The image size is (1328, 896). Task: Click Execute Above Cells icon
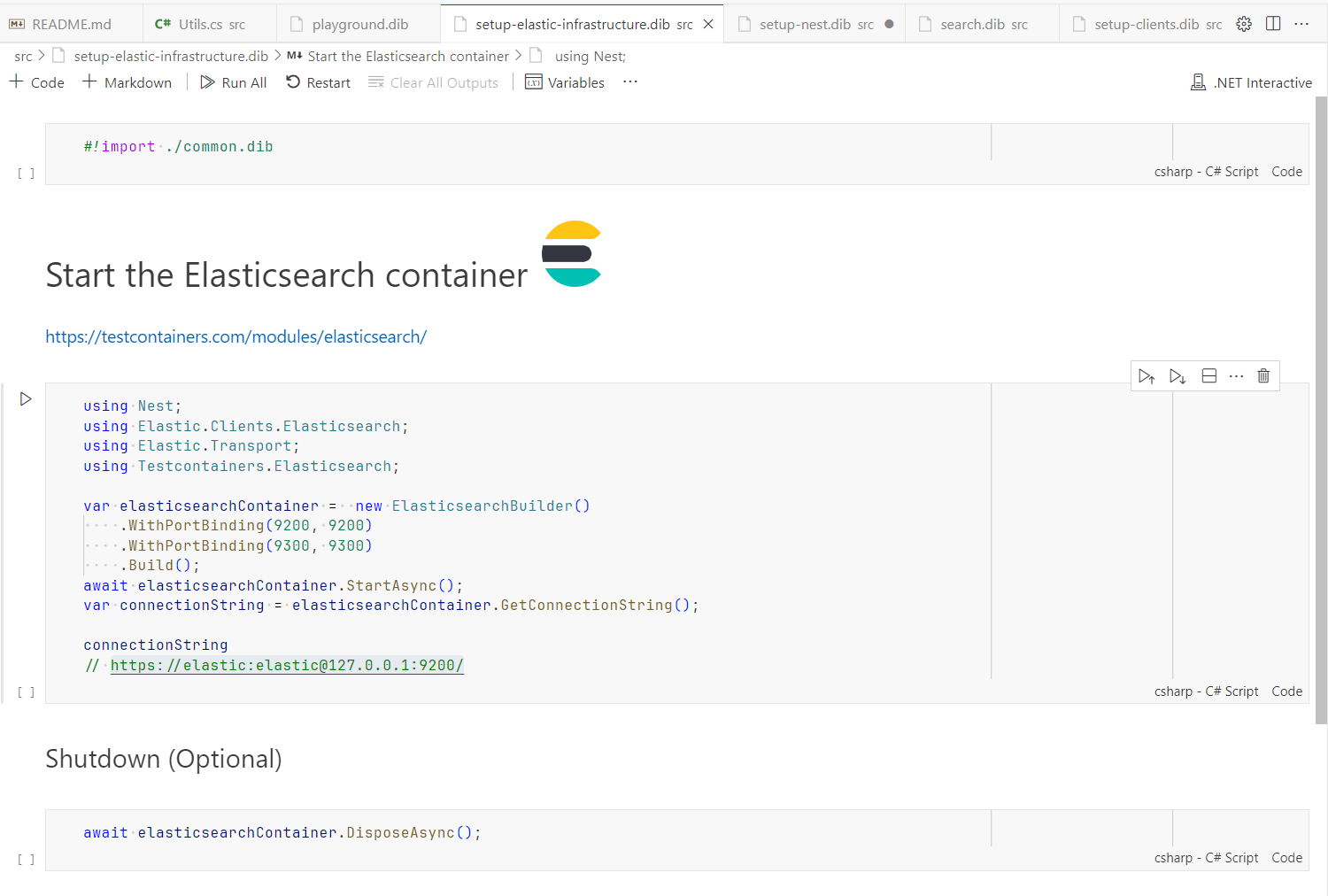coord(1147,376)
